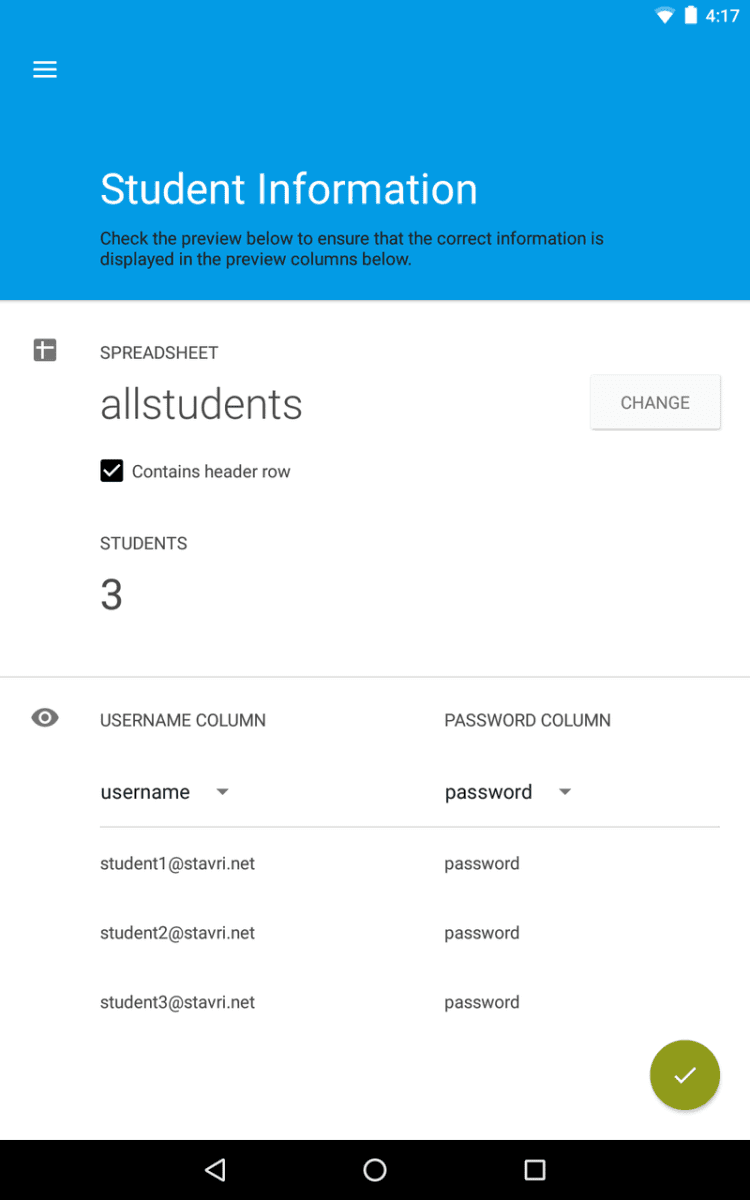Image resolution: width=750 pixels, height=1200 pixels.
Task: Tap the 4:17 status bar clock
Action: [x=722, y=16]
